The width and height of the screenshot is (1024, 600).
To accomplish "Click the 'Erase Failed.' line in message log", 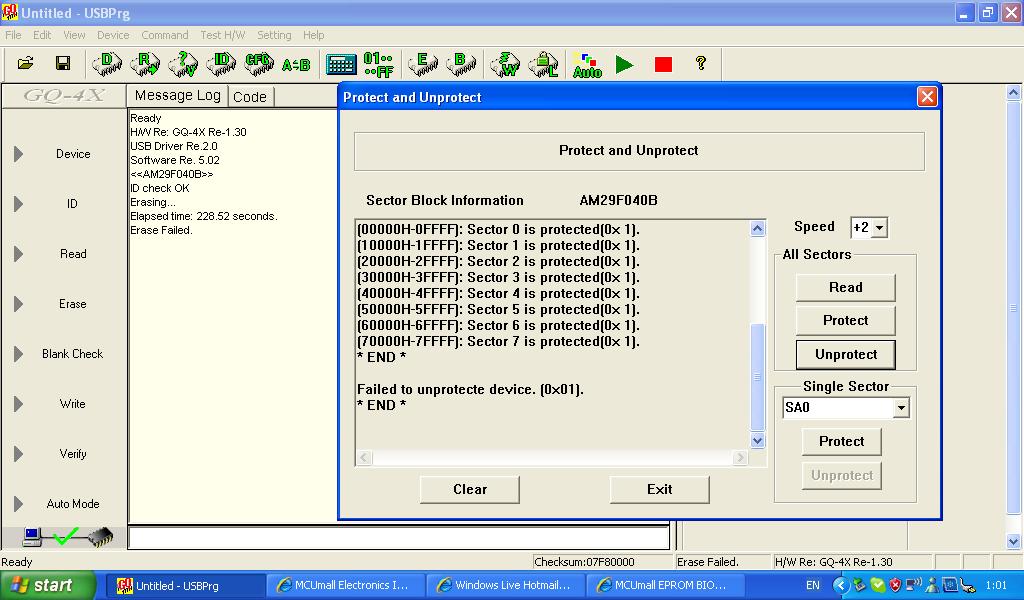I will point(161,230).
